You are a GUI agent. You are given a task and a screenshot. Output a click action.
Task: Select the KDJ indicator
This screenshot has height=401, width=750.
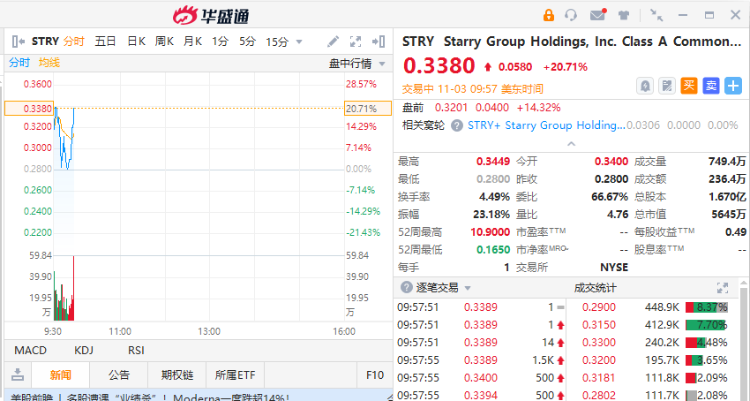point(84,350)
